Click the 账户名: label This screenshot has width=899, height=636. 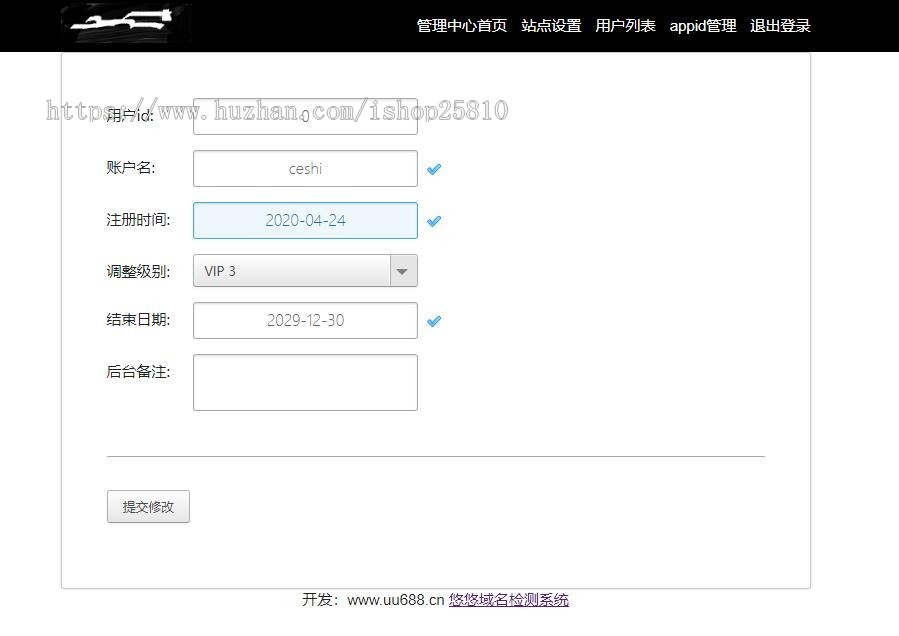[x=131, y=167]
